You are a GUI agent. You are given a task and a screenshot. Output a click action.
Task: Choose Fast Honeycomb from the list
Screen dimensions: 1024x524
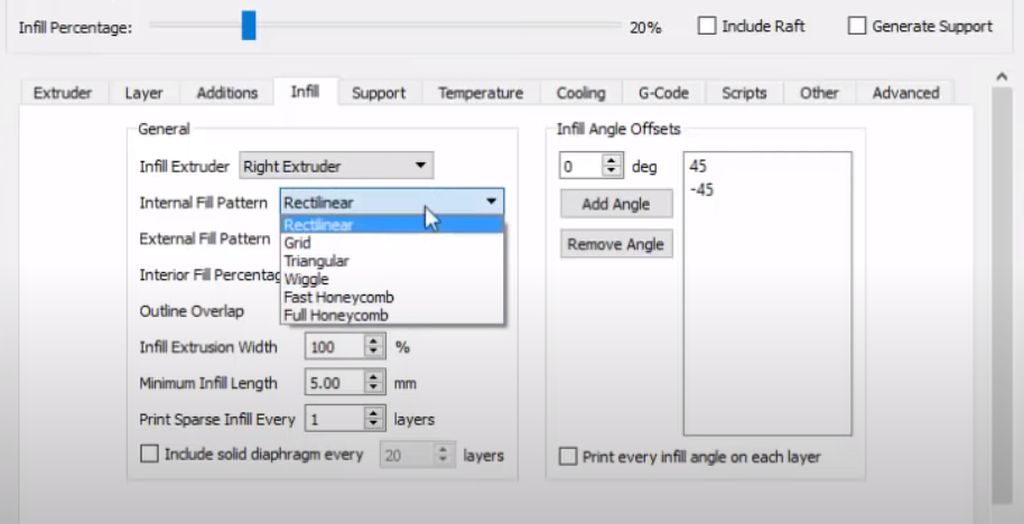pos(338,297)
